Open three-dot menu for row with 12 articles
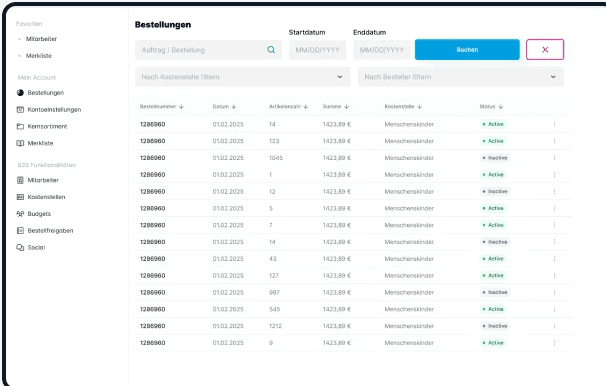 tap(554, 192)
